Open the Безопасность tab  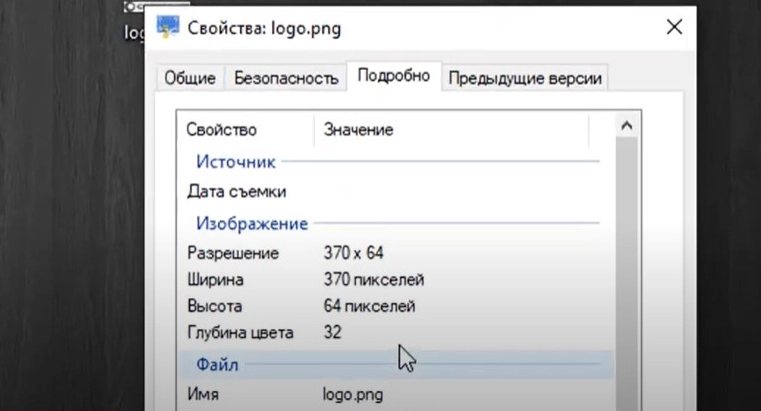click(x=286, y=78)
